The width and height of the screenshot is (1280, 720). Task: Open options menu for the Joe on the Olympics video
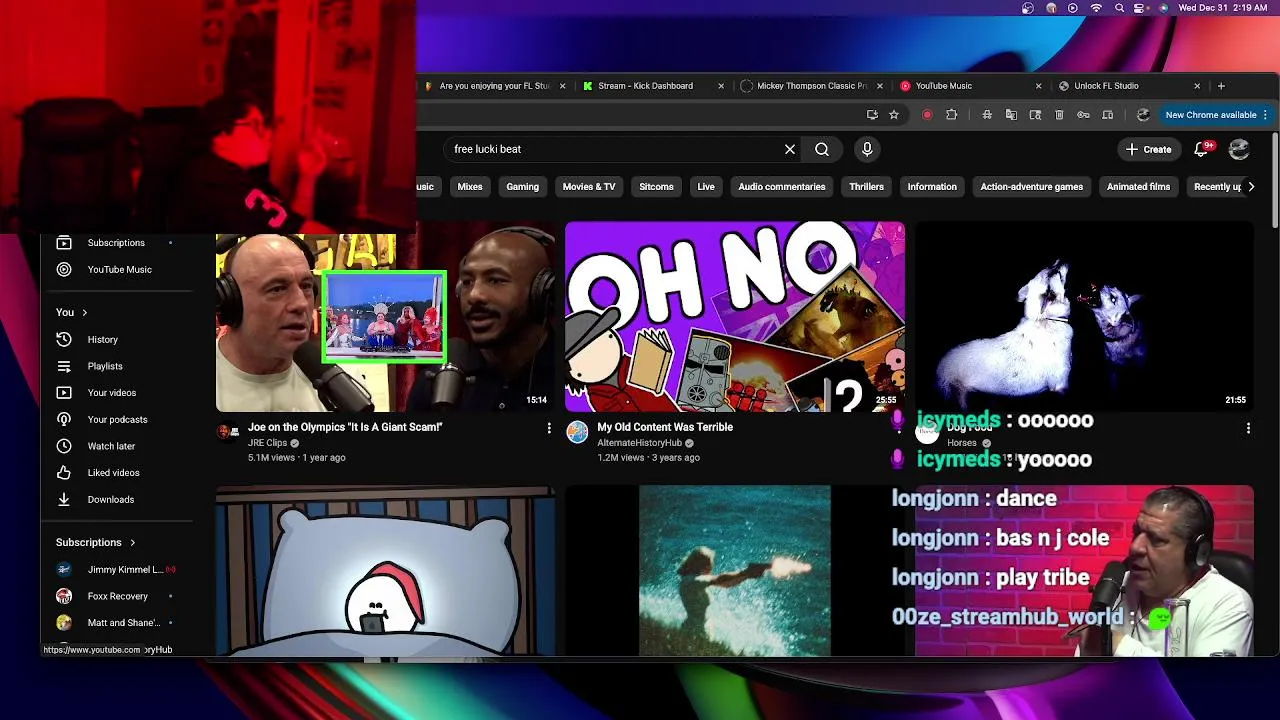[548, 428]
